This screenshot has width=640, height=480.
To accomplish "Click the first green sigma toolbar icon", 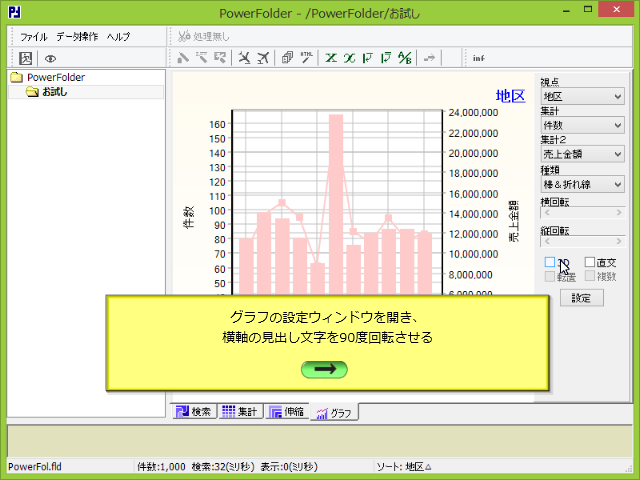I will pos(331,58).
